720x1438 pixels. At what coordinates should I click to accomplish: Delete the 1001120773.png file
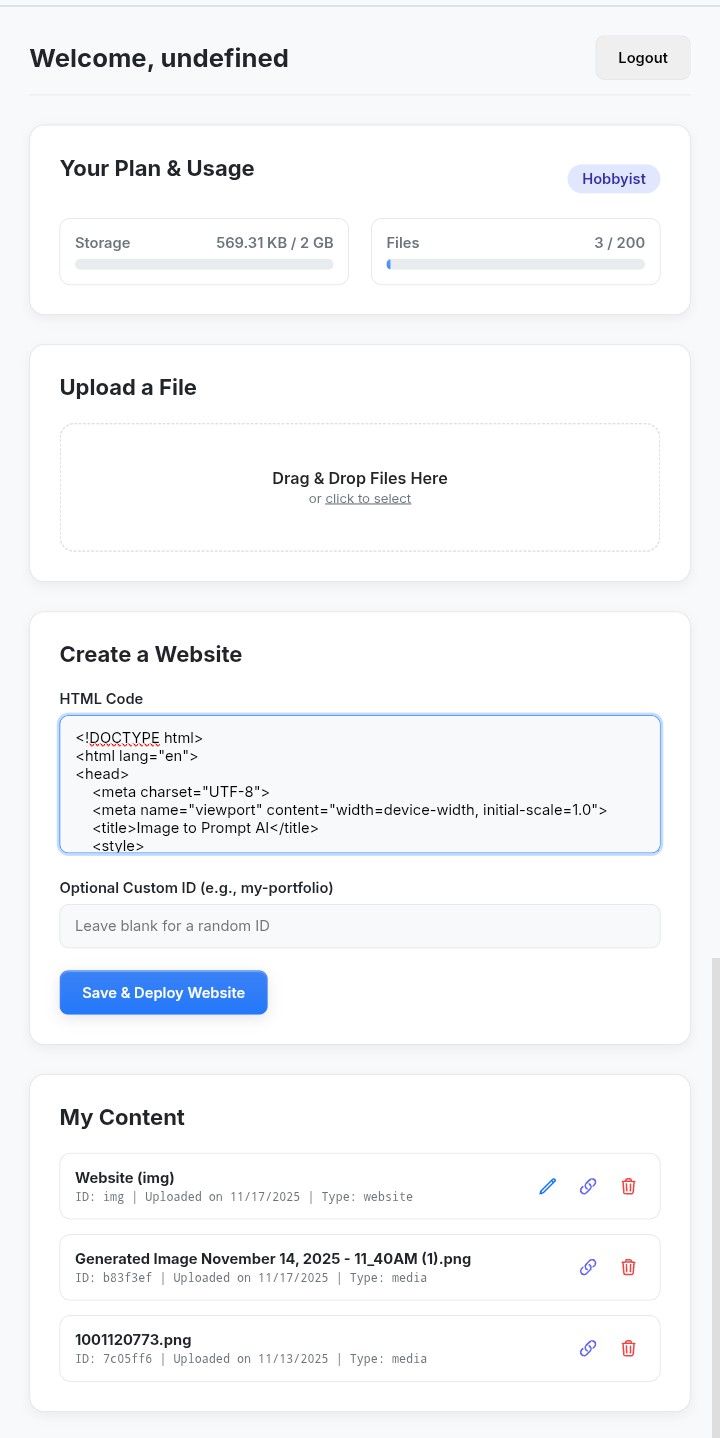coord(628,1348)
